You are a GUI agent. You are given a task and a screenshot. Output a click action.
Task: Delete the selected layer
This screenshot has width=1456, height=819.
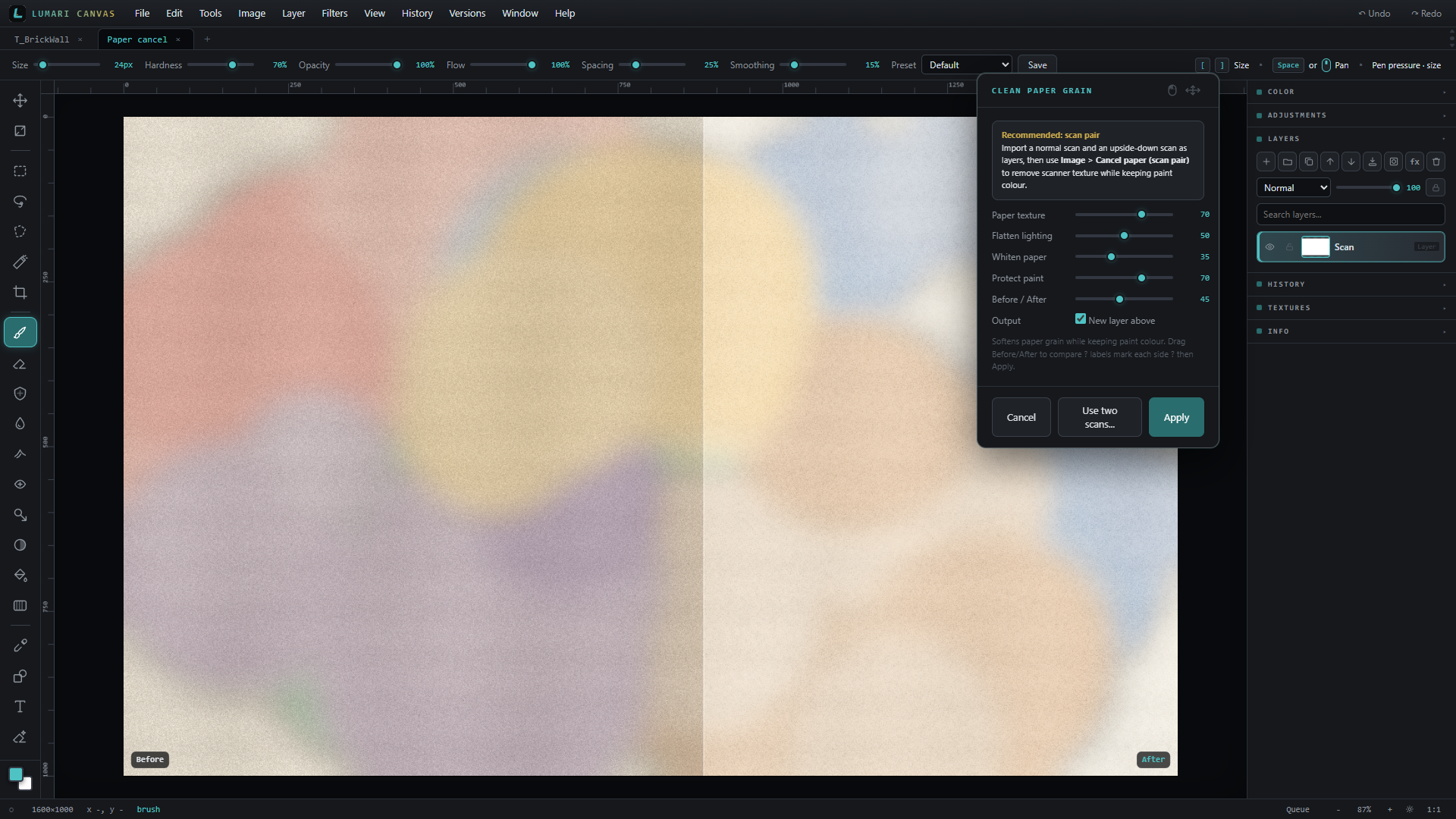(x=1436, y=162)
